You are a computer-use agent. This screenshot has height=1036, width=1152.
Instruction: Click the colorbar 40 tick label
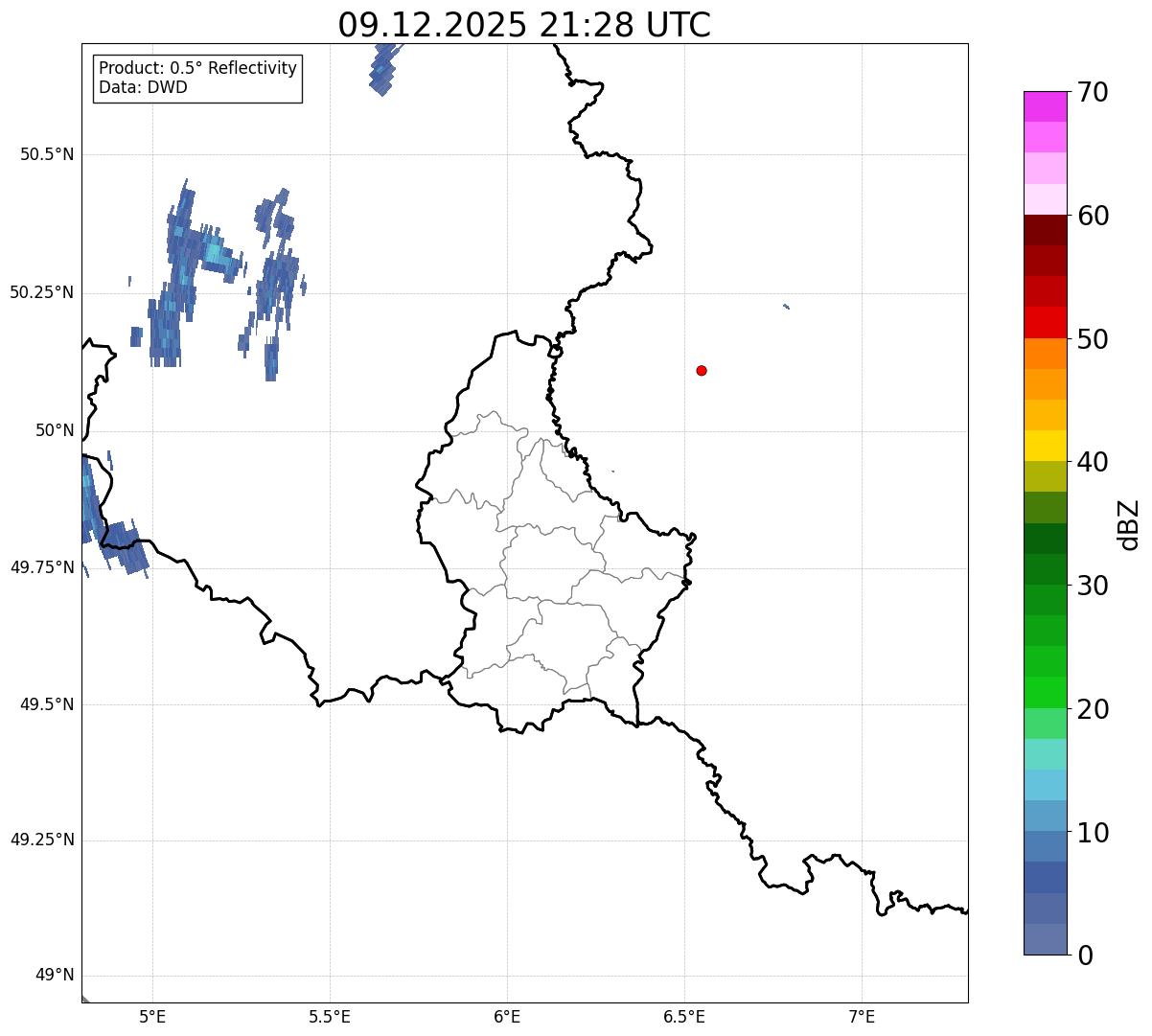1093,462
